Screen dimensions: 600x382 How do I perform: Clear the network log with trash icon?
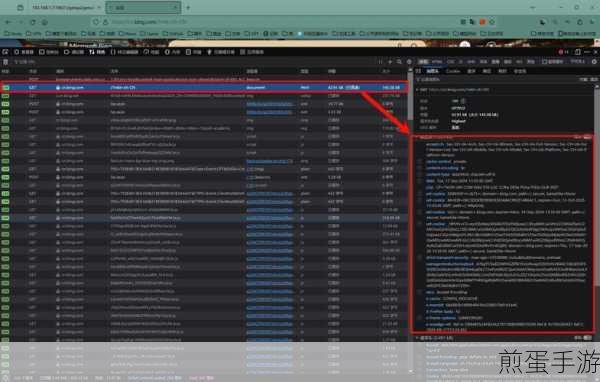click(5, 62)
